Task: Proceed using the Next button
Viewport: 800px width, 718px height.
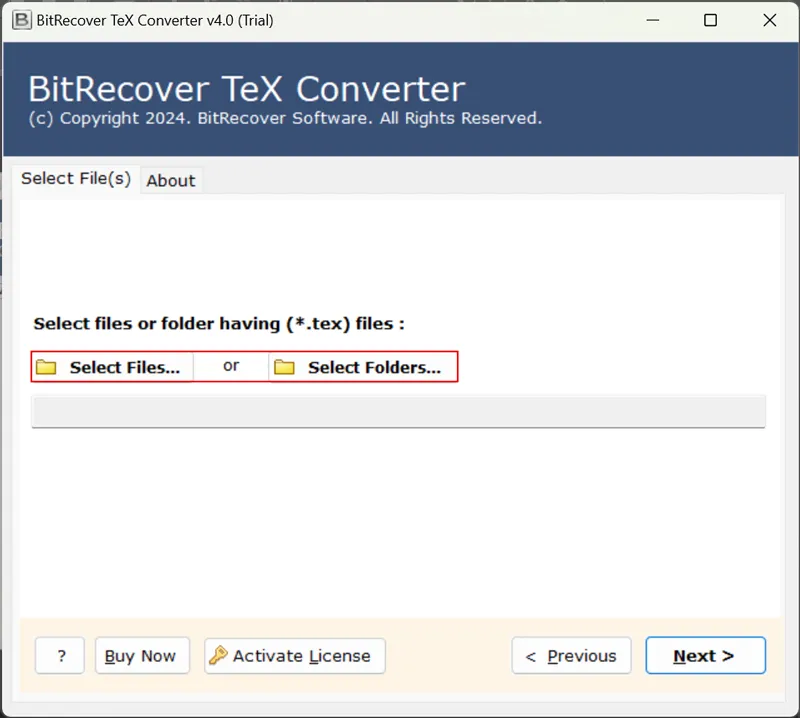Action: (705, 655)
